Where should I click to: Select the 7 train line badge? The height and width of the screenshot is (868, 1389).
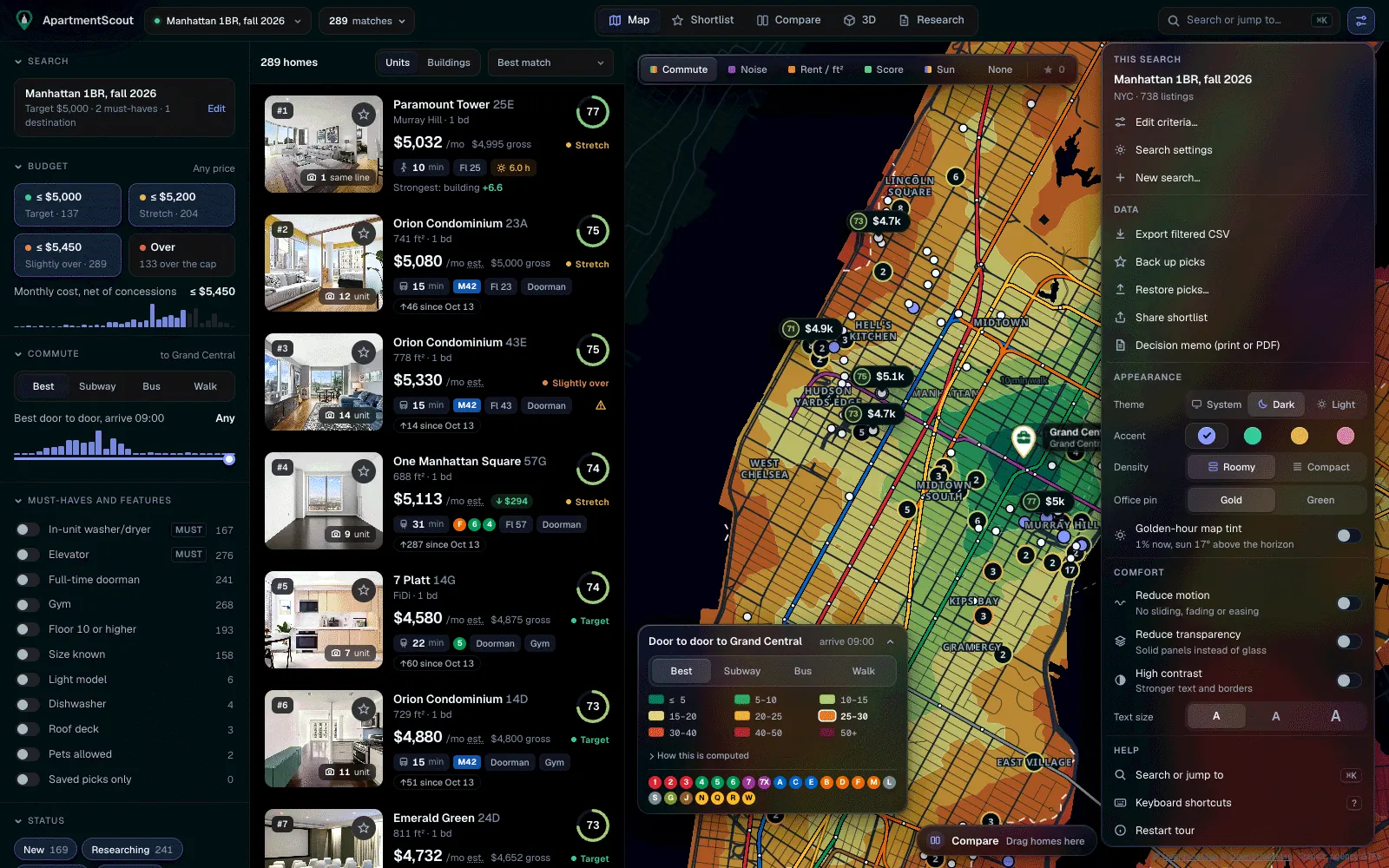click(748, 782)
